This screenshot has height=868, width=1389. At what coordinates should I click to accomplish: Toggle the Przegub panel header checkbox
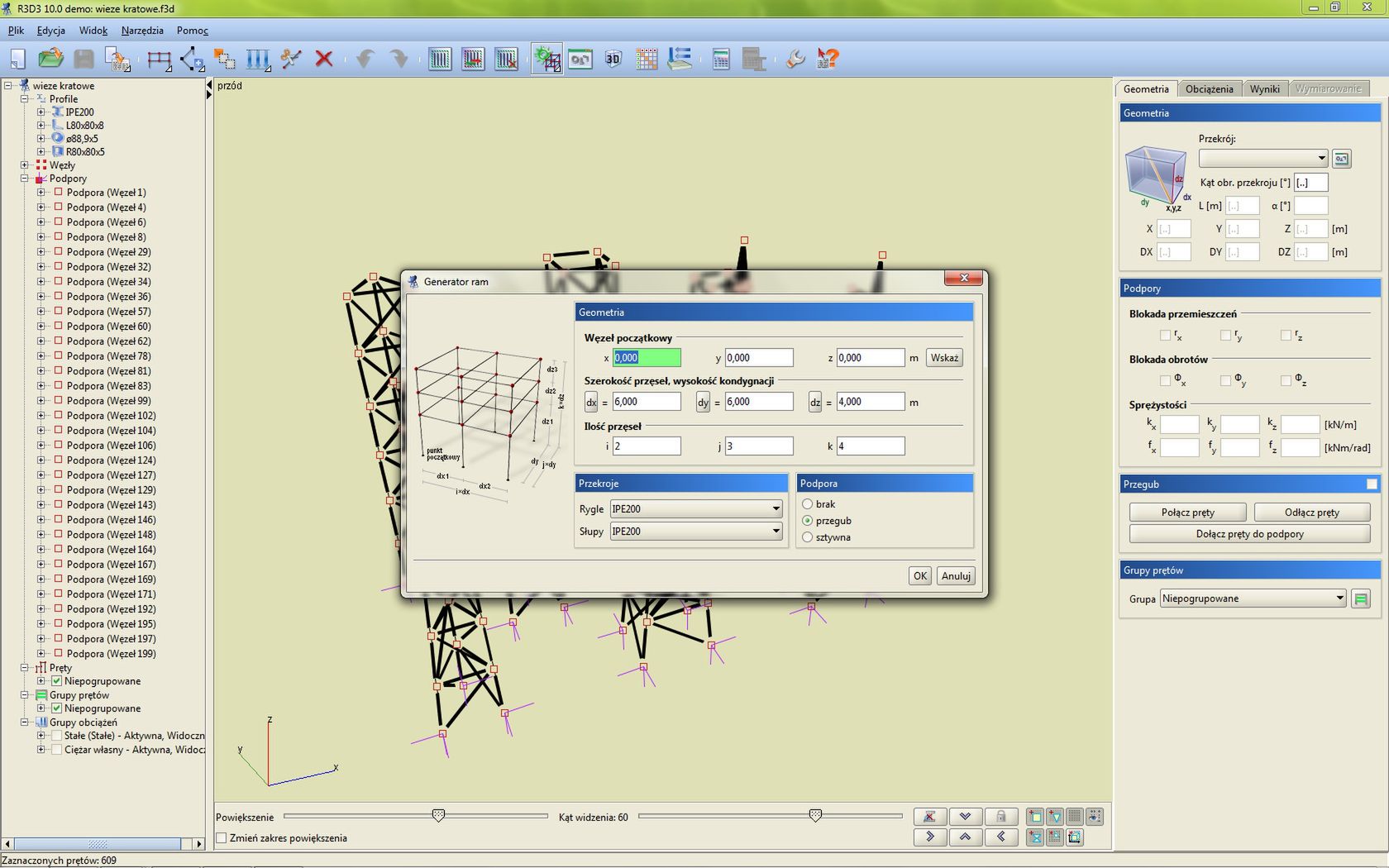pyautogui.click(x=1372, y=484)
